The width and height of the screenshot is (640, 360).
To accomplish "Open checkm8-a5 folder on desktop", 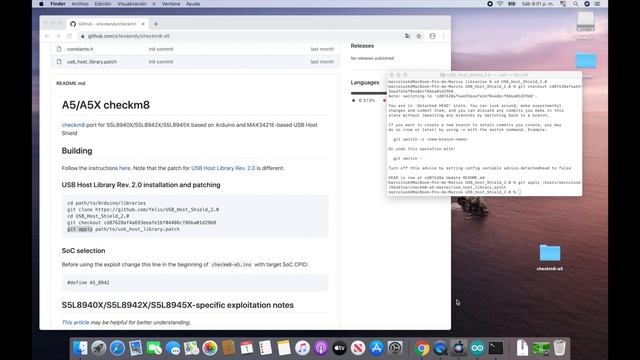I will (549, 257).
